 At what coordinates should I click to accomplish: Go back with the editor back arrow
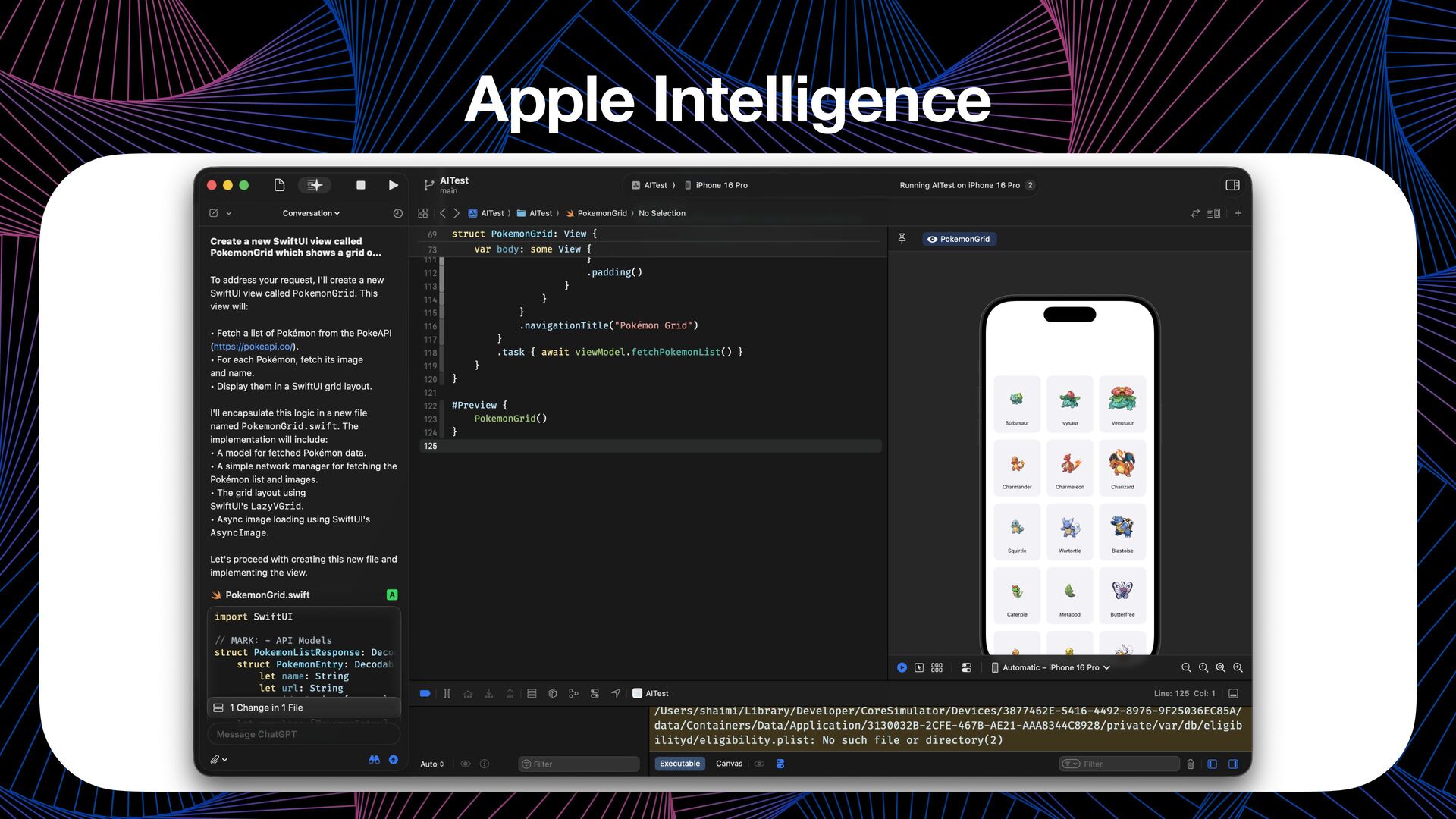443,213
